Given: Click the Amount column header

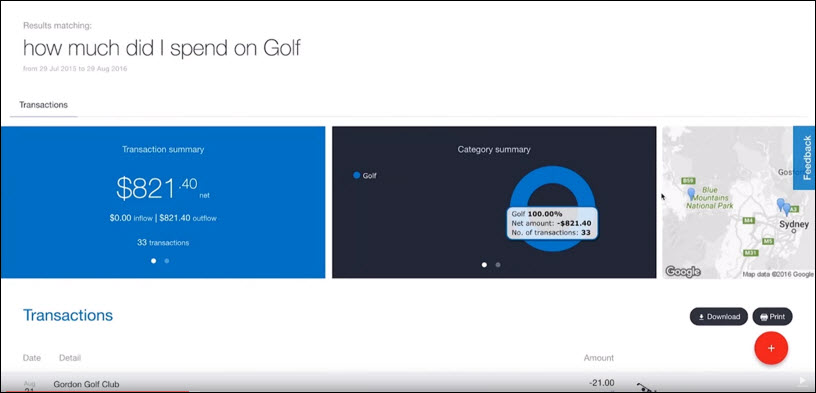Looking at the screenshot, I should tap(598, 358).
